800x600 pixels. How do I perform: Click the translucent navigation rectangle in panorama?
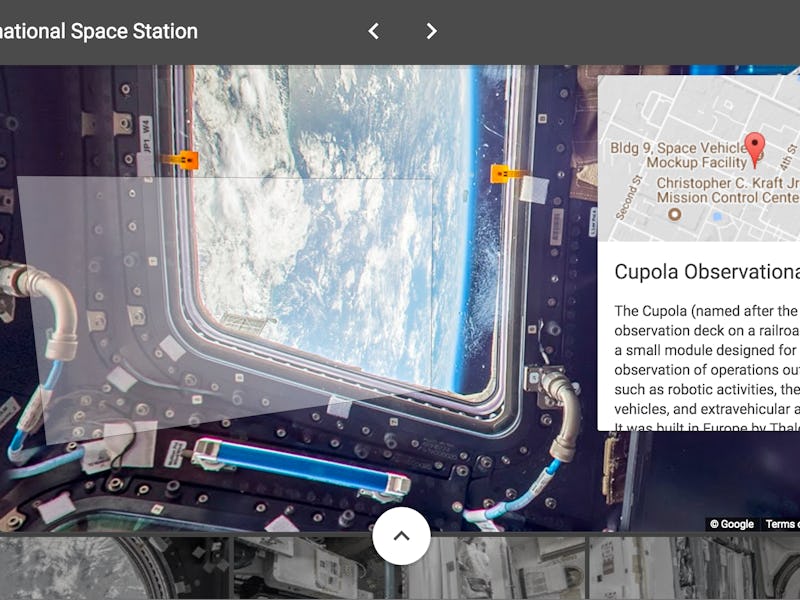[230, 300]
